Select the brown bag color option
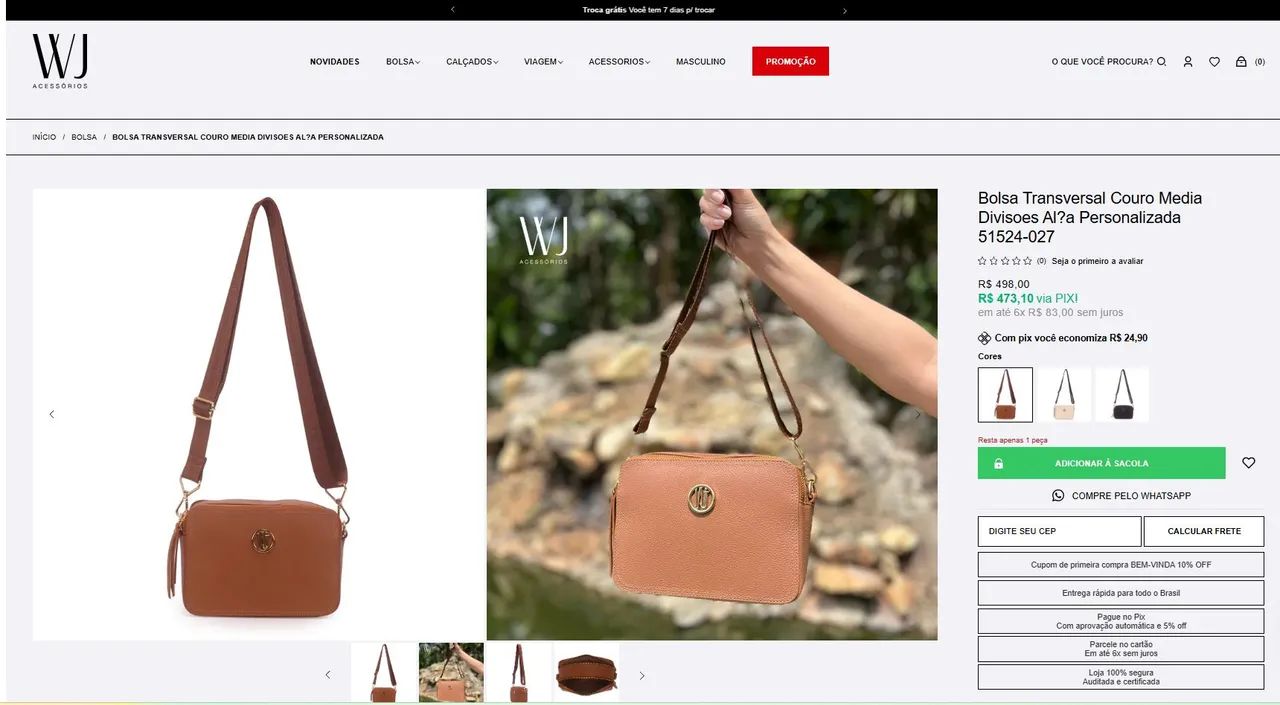This screenshot has height=705, width=1280. [x=1005, y=395]
